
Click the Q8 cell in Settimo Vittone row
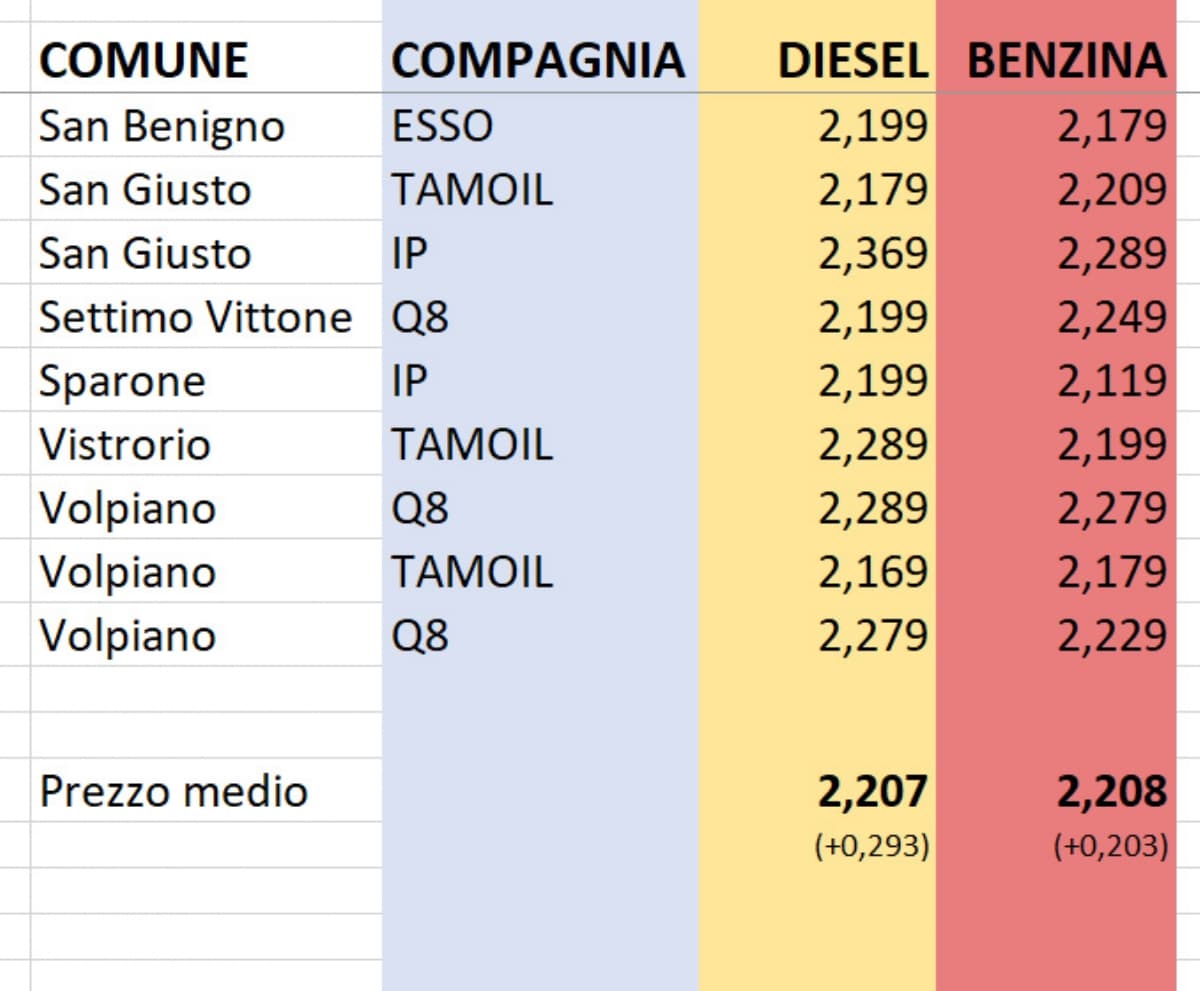point(420,318)
